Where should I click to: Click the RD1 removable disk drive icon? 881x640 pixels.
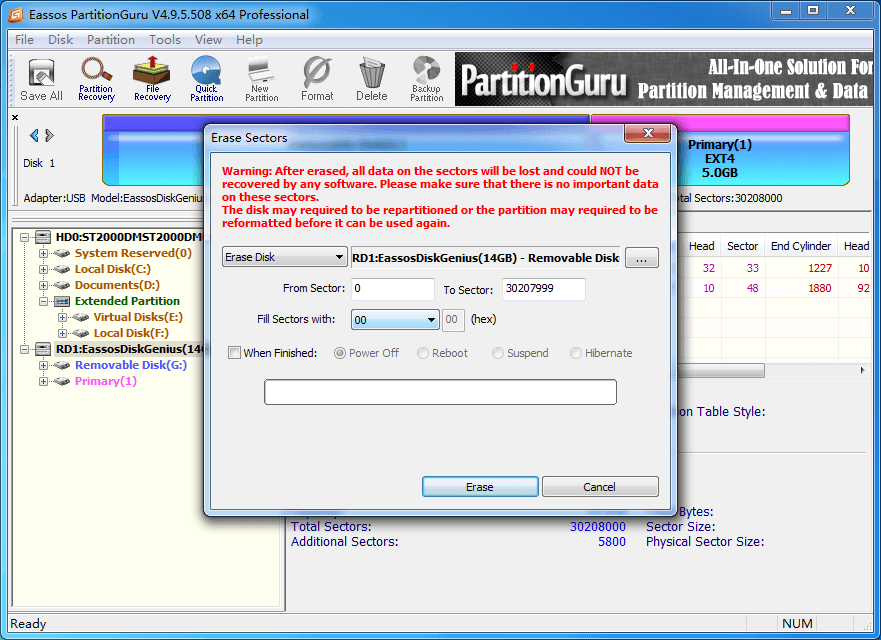(43, 349)
